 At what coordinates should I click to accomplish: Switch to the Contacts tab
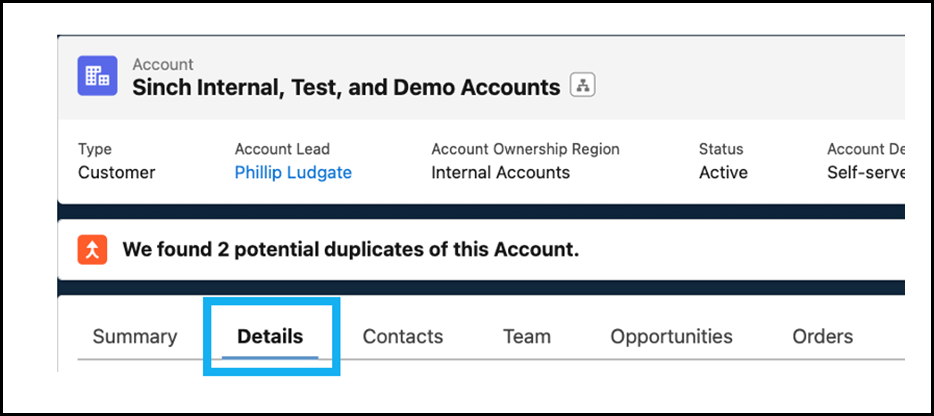pos(403,336)
